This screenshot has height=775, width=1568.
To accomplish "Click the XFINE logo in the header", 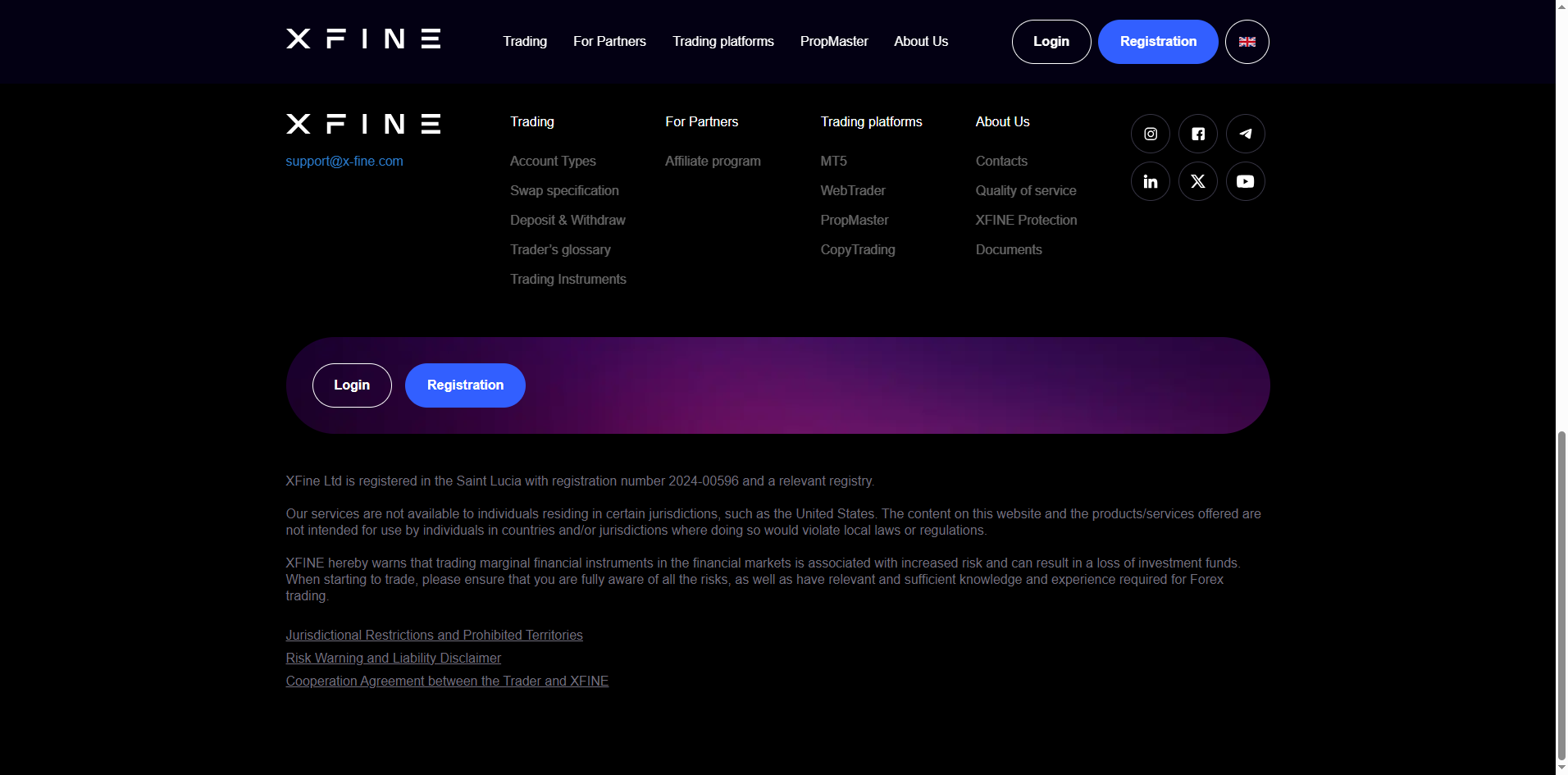I will tap(363, 39).
